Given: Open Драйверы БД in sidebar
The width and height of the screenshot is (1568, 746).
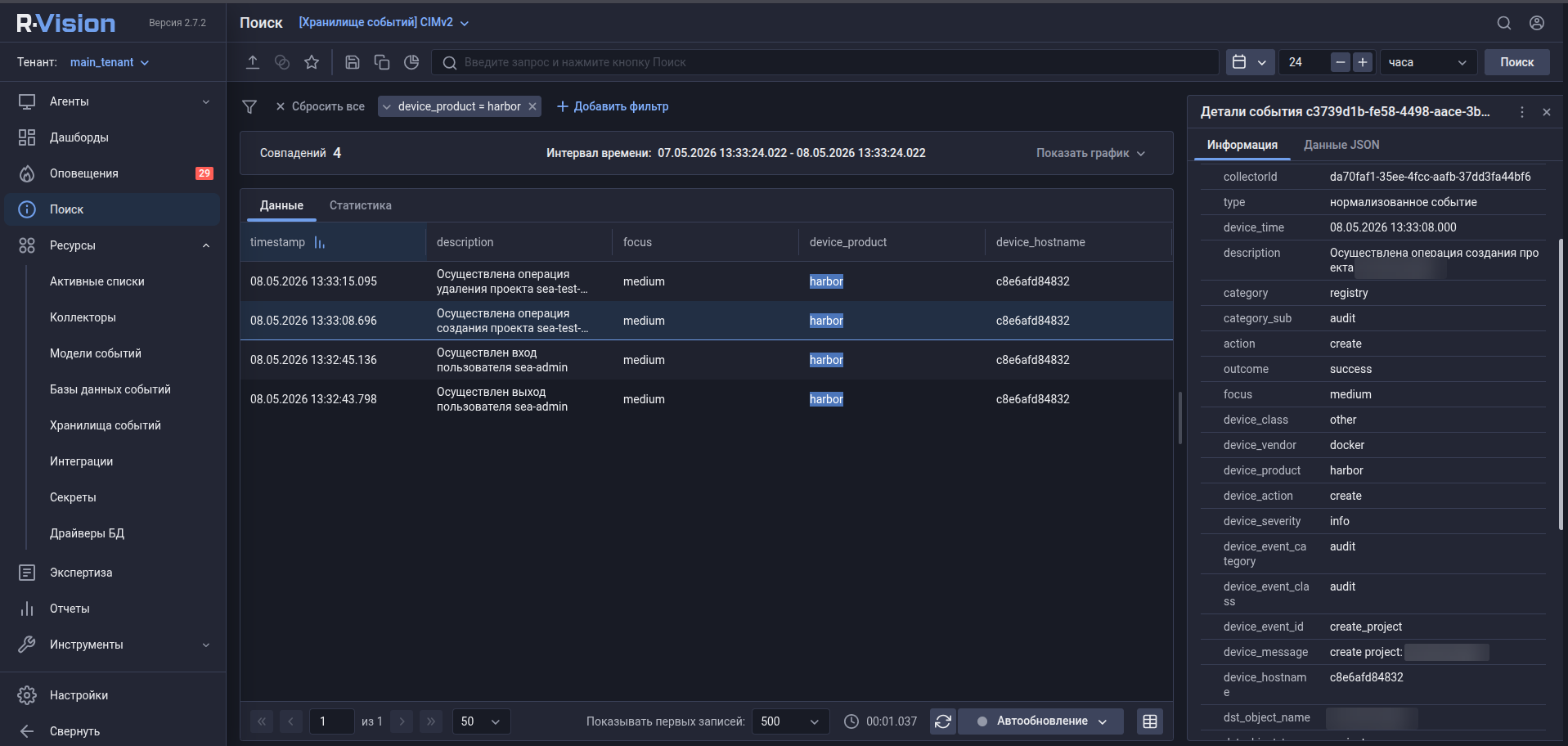Looking at the screenshot, I should click(87, 533).
